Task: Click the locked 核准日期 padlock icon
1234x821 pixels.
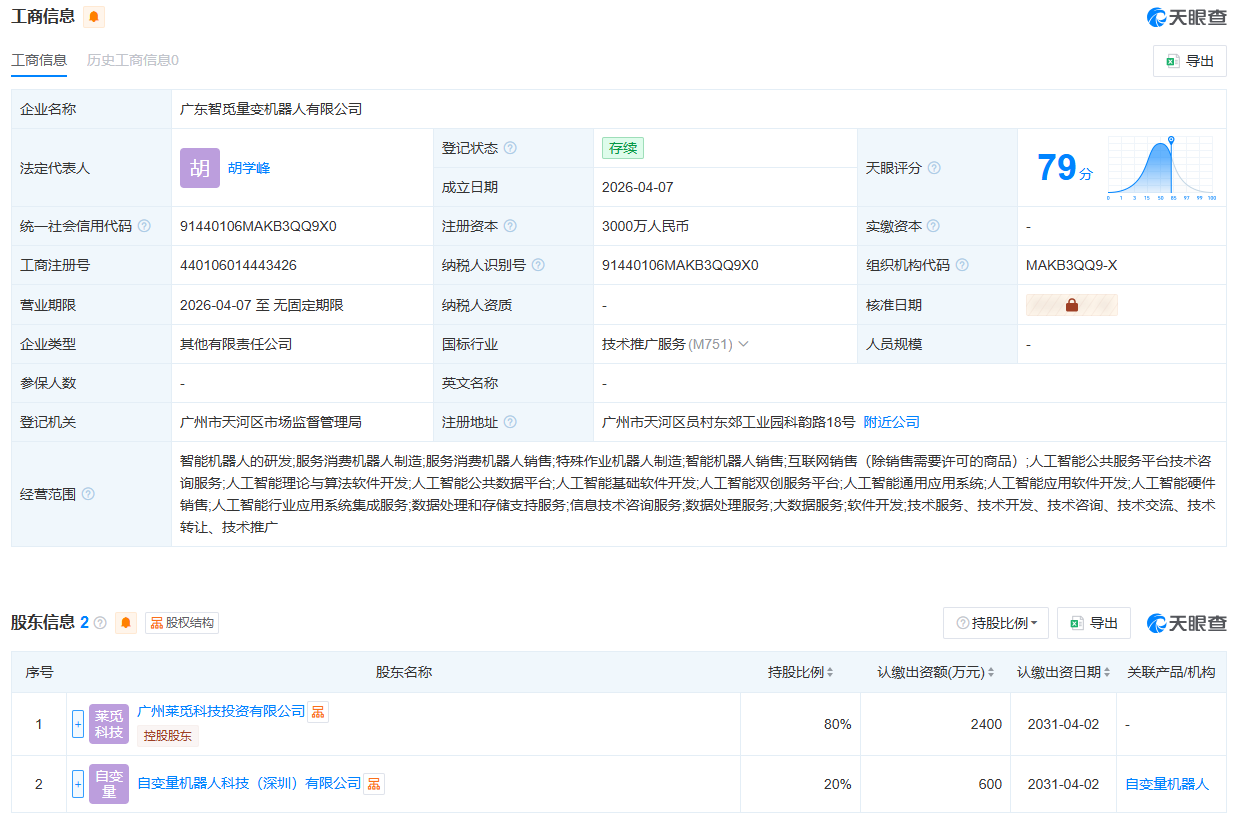Action: pyautogui.click(x=1071, y=305)
